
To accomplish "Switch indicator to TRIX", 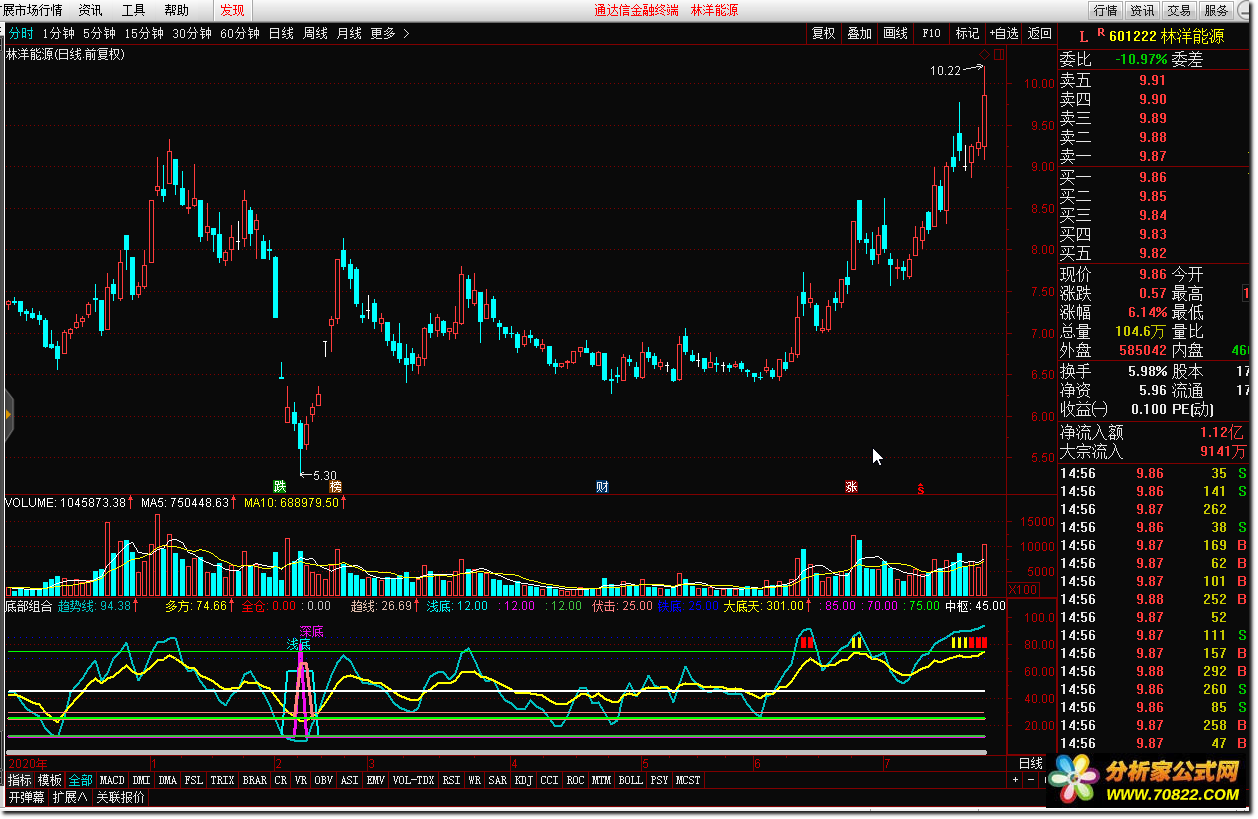I will [222, 780].
